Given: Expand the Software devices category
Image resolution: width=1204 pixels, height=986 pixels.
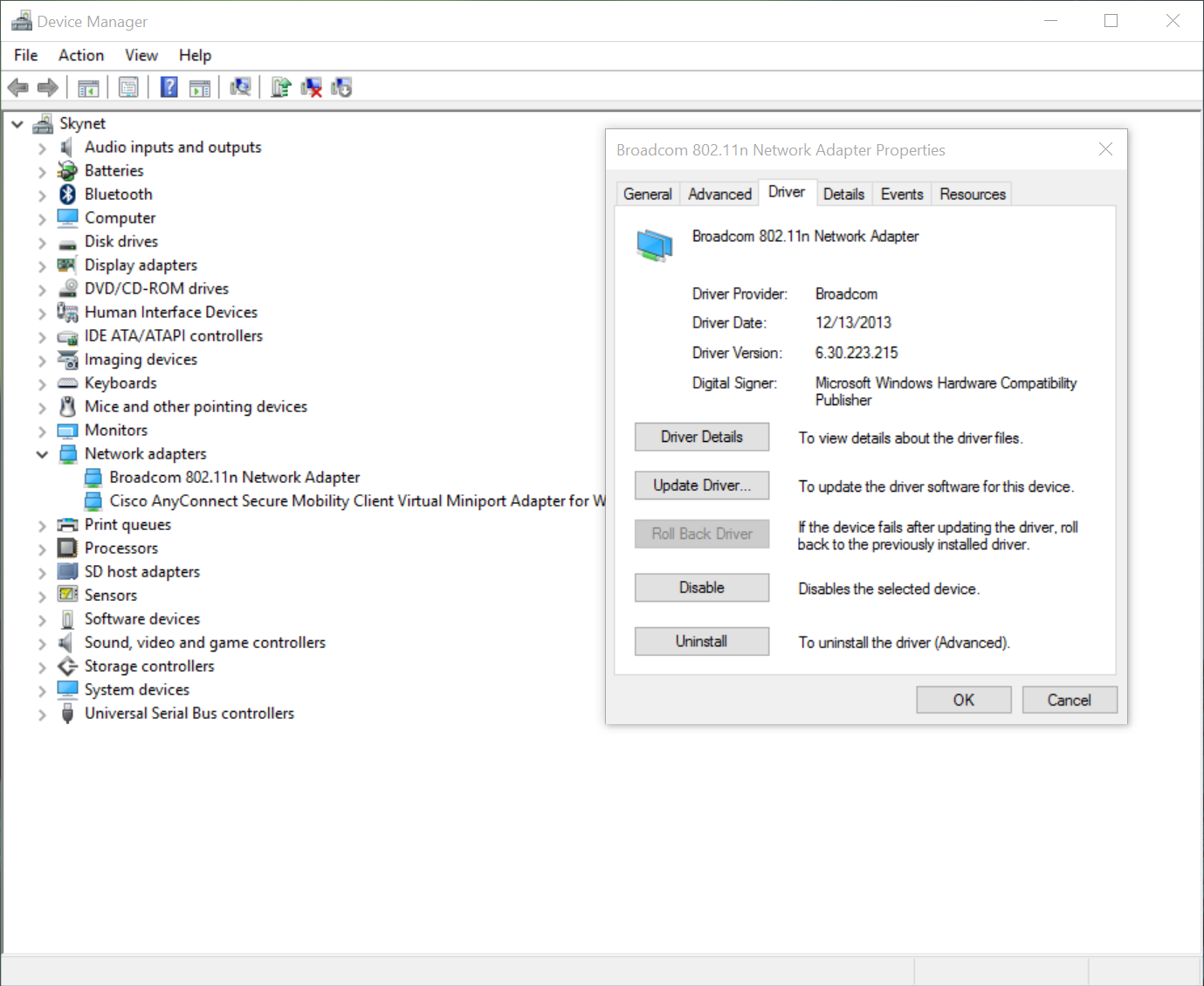Looking at the screenshot, I should [x=42, y=619].
